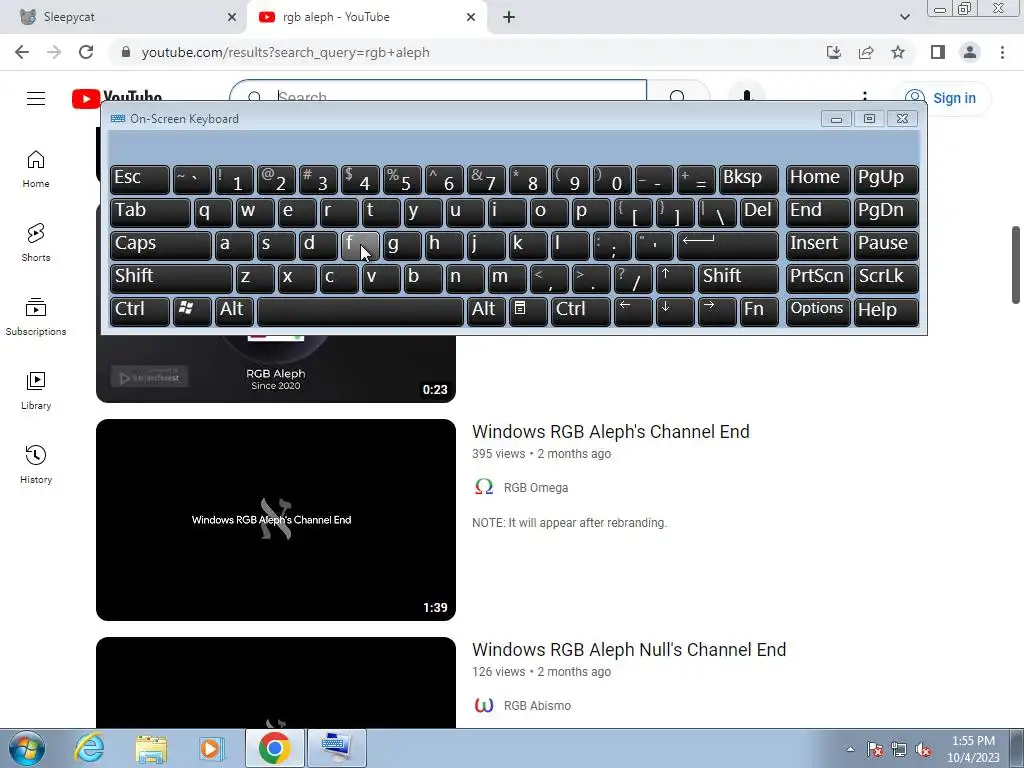
Task: Select rgb aleph - YouTube tab
Action: coord(366,17)
